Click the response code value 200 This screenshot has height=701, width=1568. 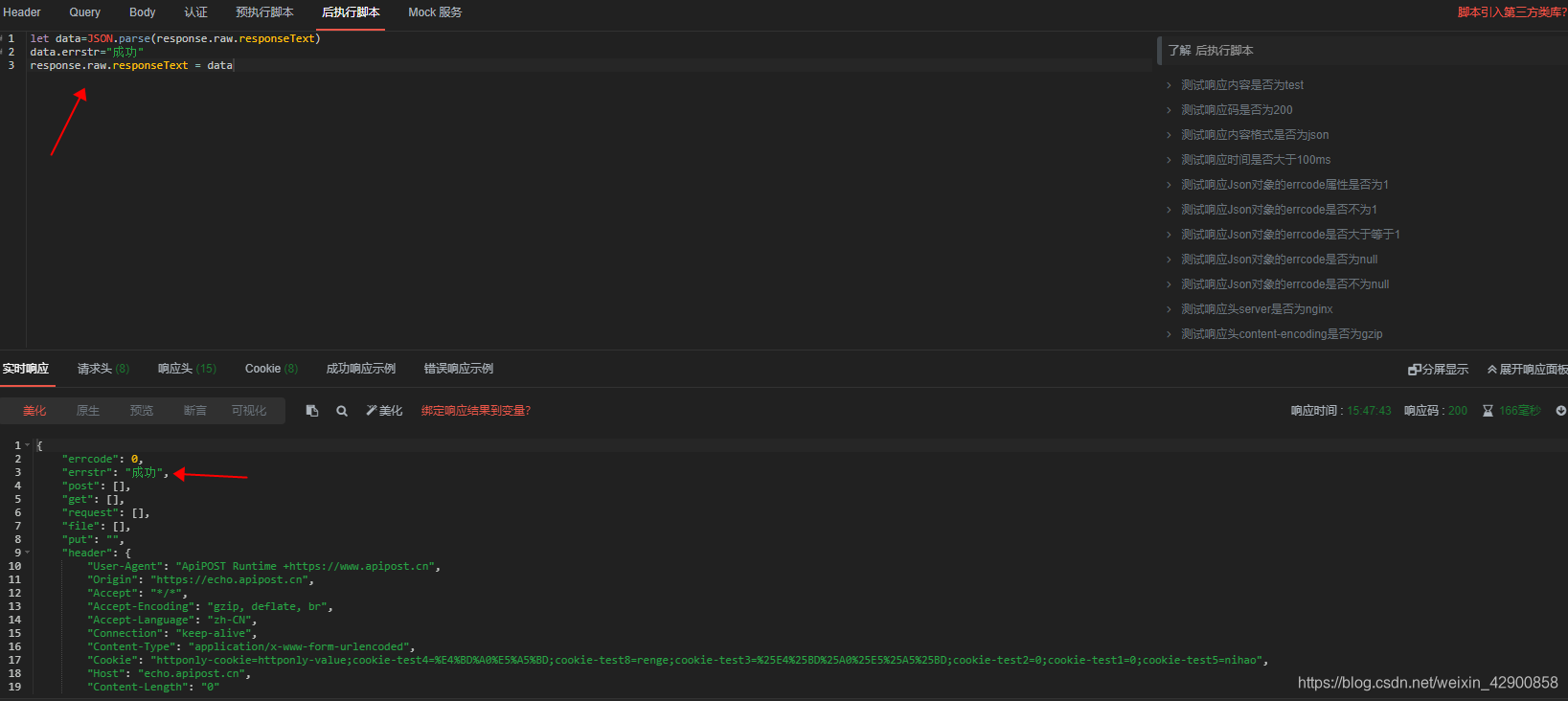click(x=1458, y=411)
